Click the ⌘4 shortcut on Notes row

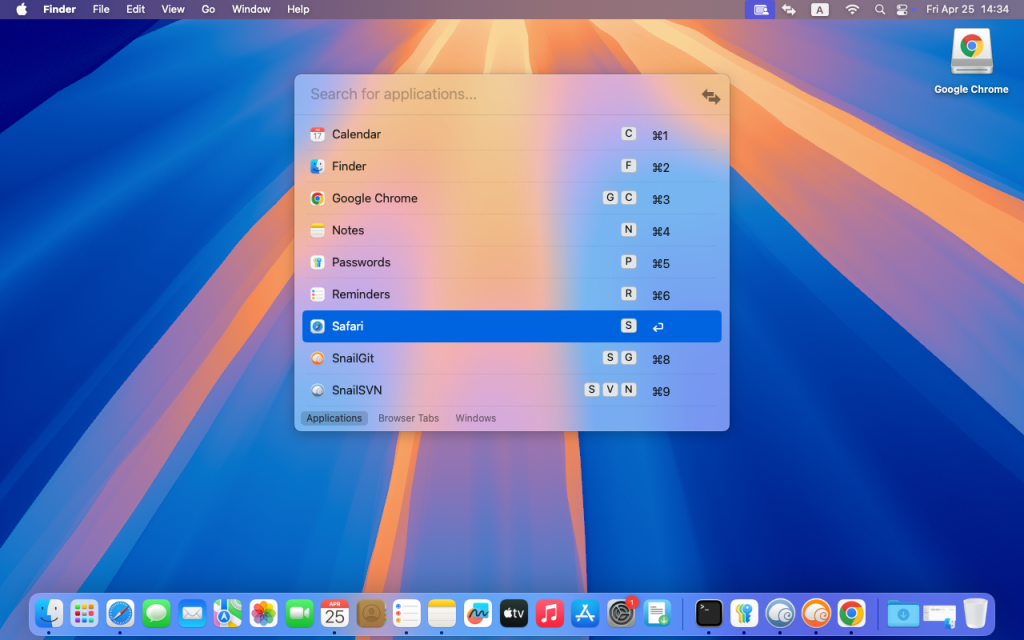(x=661, y=231)
